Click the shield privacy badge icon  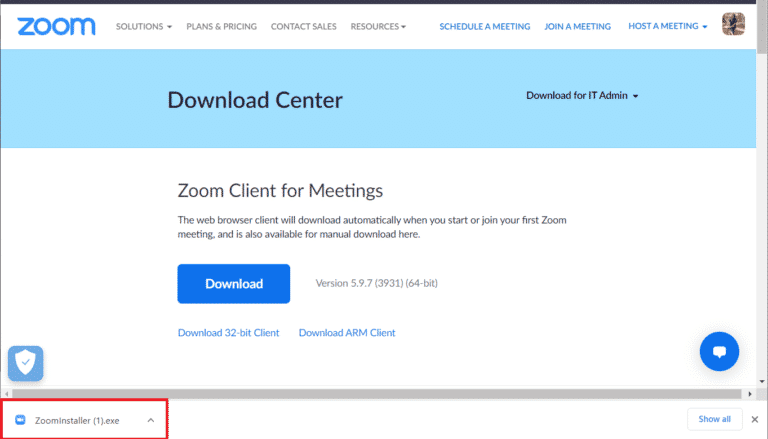(25, 364)
